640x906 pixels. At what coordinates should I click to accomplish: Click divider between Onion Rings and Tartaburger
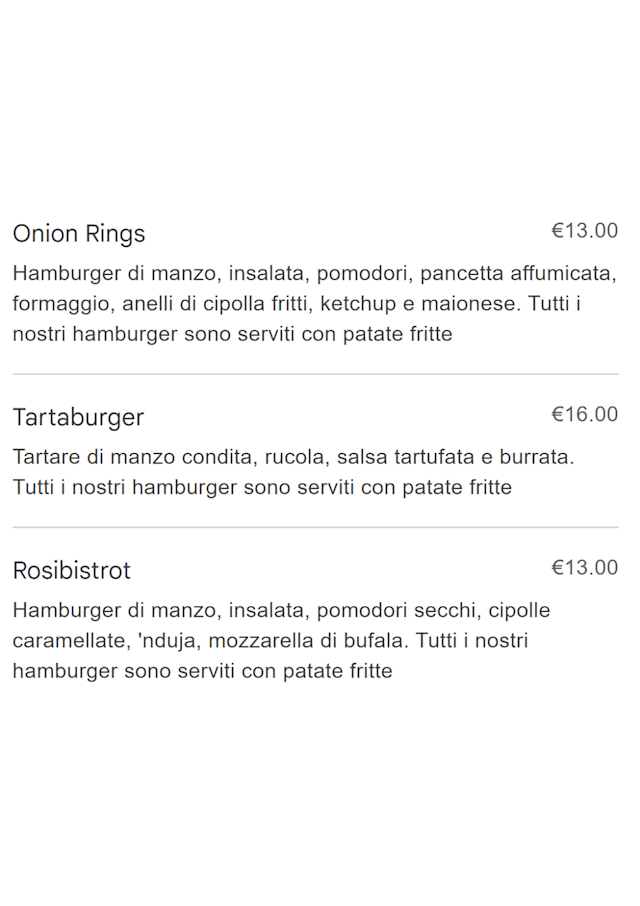pyautogui.click(x=315, y=374)
